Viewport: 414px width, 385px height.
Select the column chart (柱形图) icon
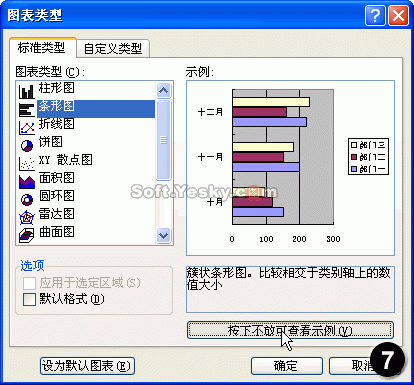pyautogui.click(x=27, y=91)
